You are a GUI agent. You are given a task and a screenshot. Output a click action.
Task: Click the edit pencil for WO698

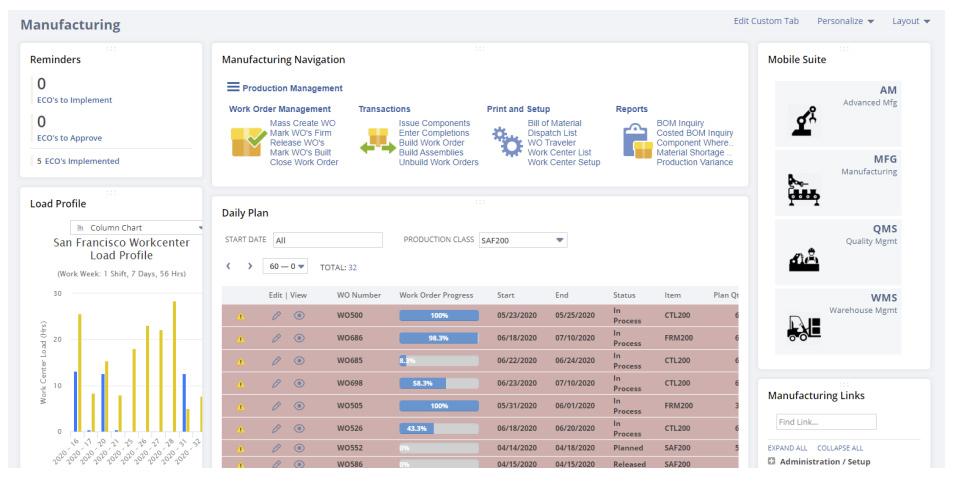(x=277, y=383)
